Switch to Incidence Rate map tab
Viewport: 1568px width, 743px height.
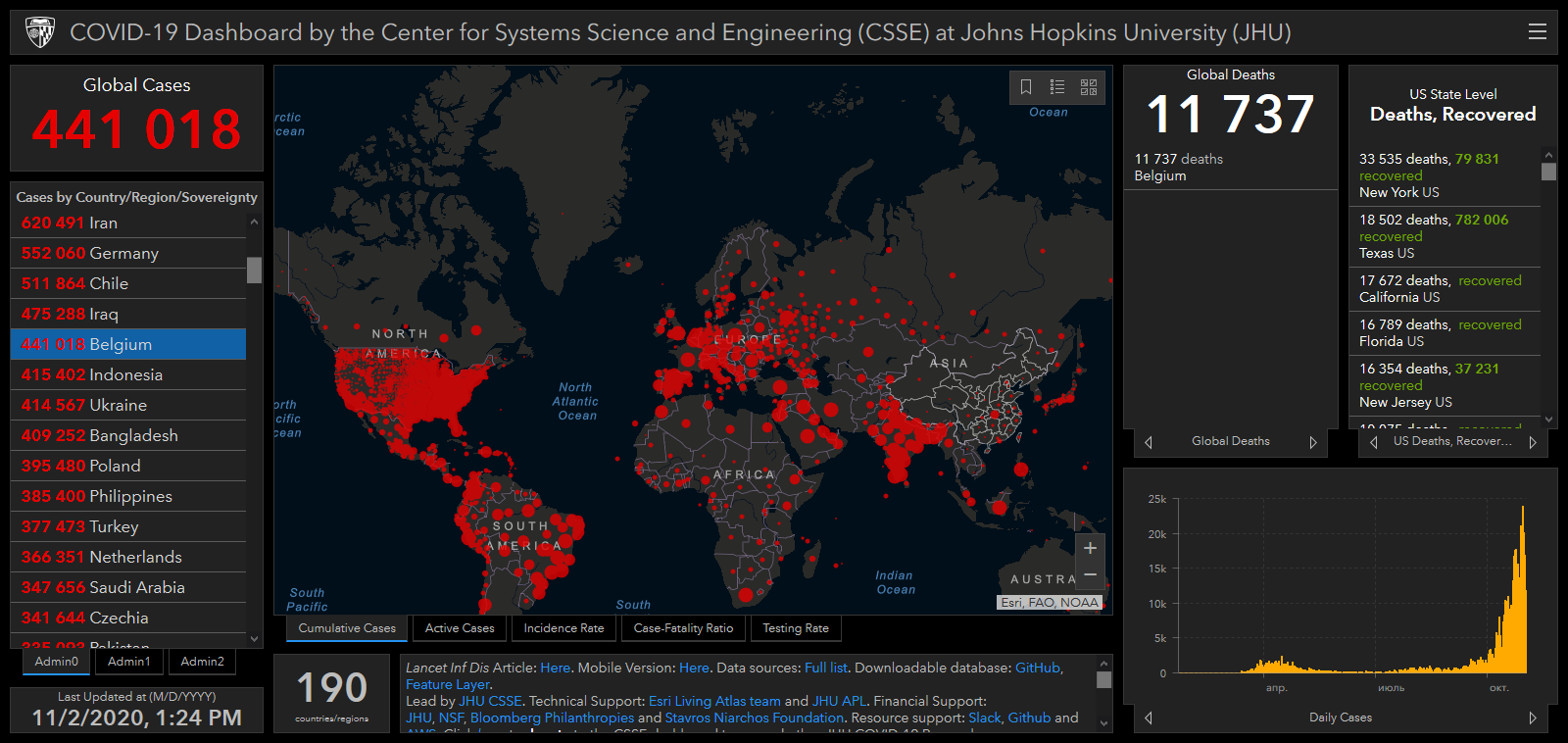pos(563,628)
